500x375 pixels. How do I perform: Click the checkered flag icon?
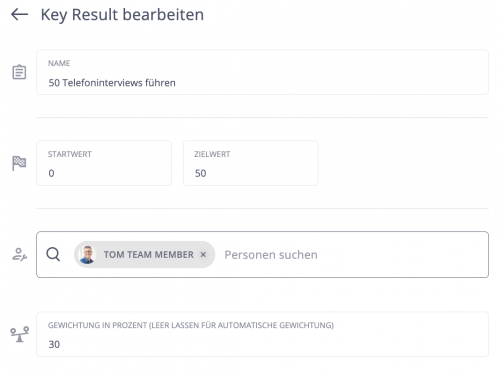pos(19,163)
